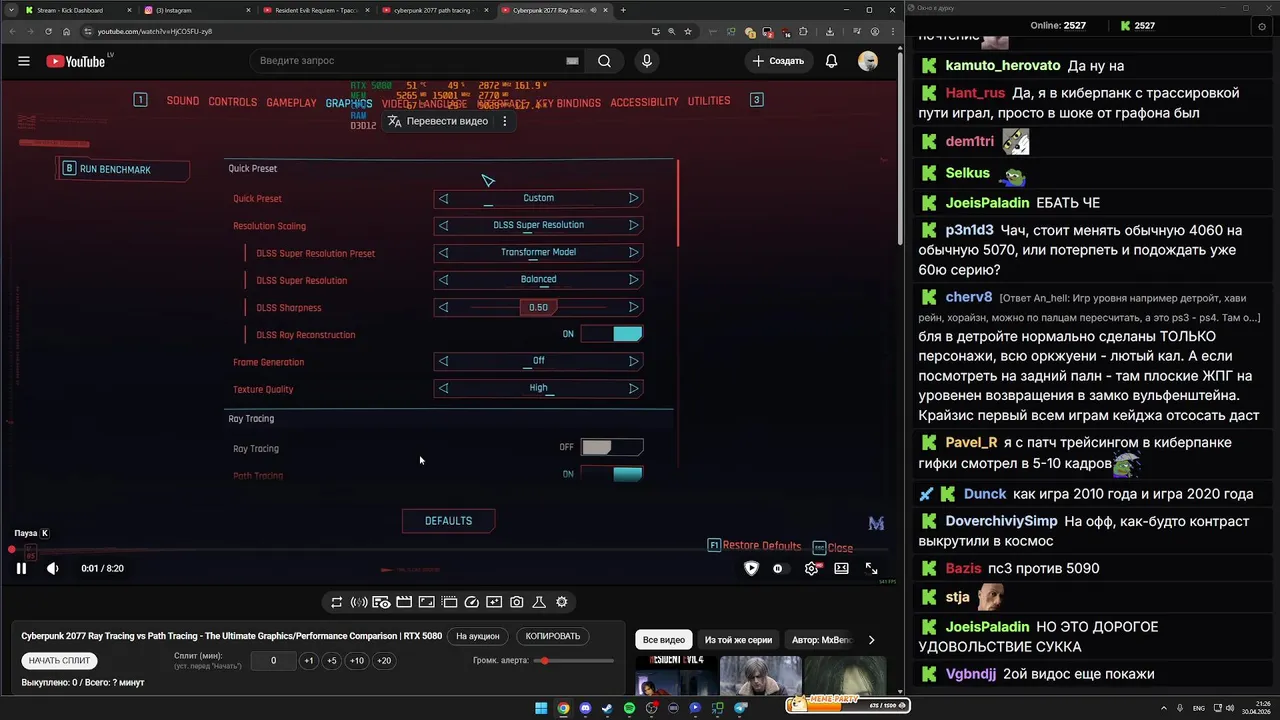Click the КОПИРОВАТЬ button
The image size is (1280, 720).
pyautogui.click(x=552, y=636)
